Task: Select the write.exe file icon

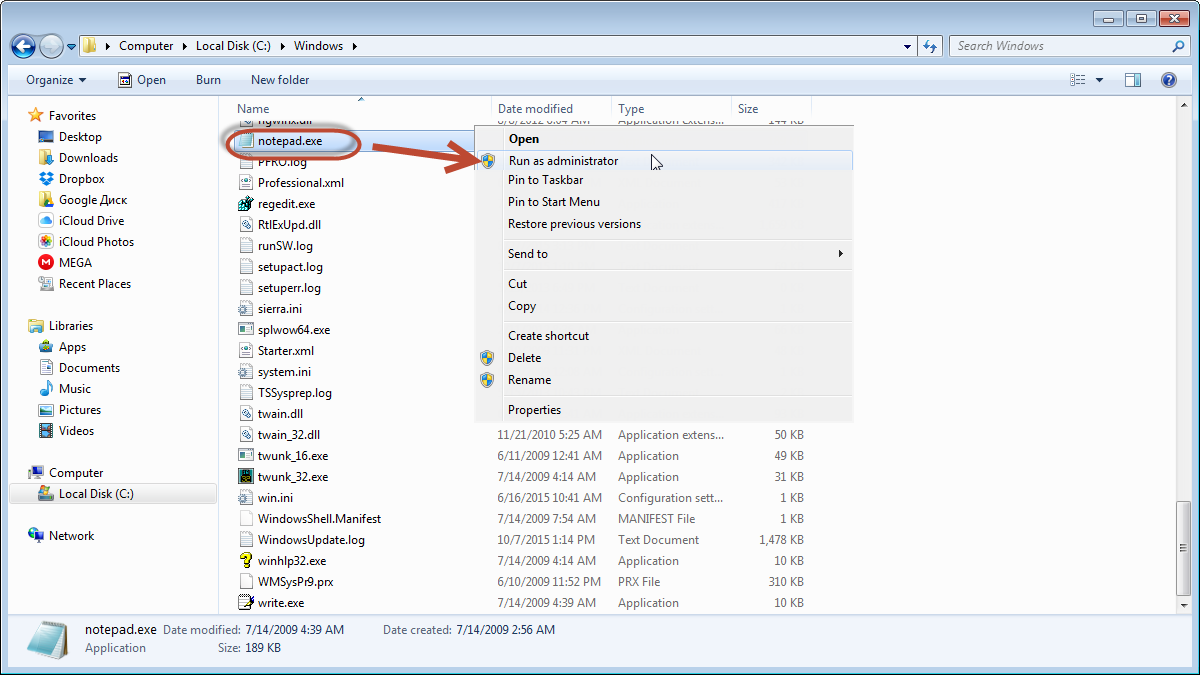Action: 247,603
